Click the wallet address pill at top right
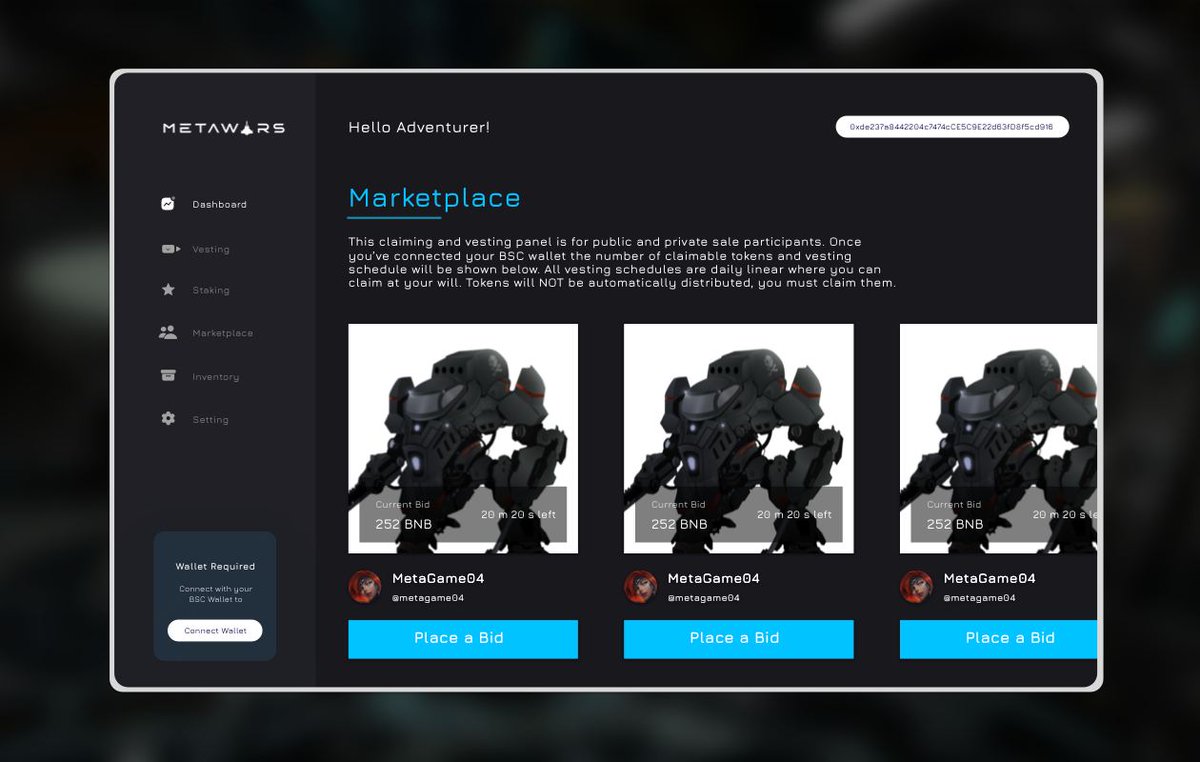1200x762 pixels. tap(952, 127)
